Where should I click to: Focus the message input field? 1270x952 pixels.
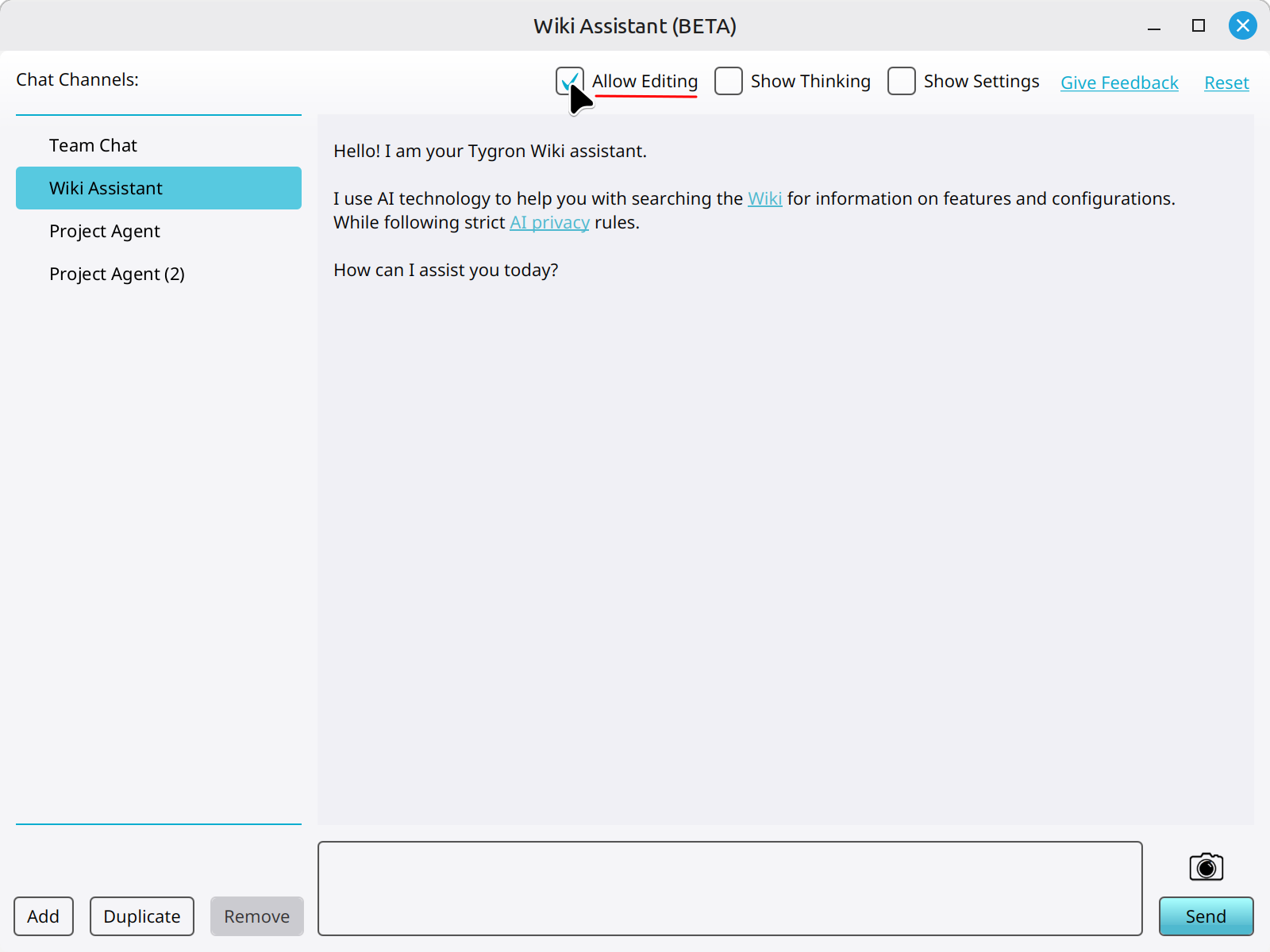coord(730,889)
